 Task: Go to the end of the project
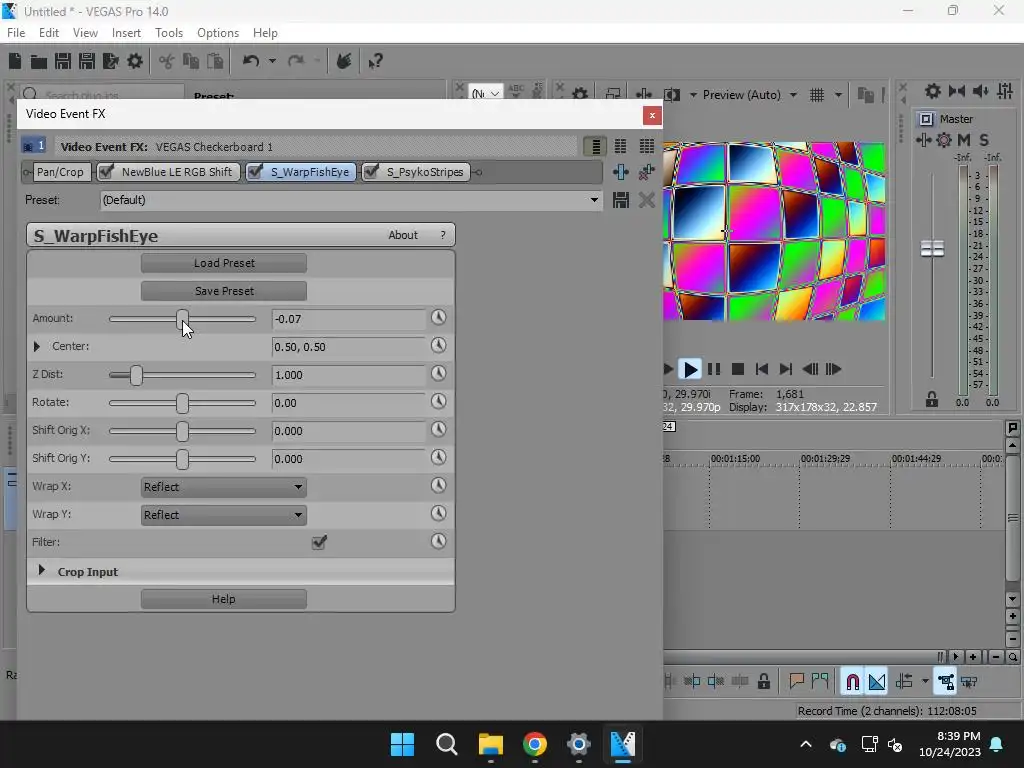click(x=786, y=369)
